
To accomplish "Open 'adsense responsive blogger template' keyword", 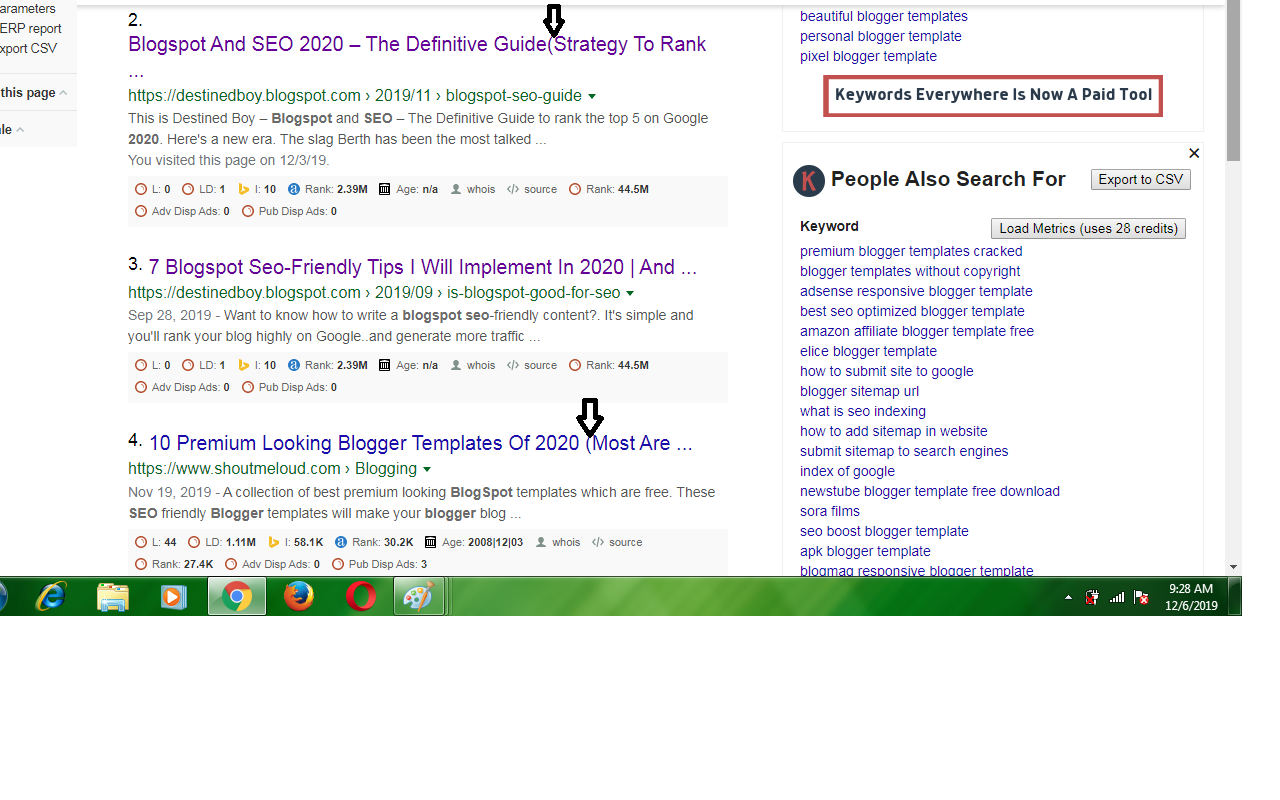I will tap(916, 291).
